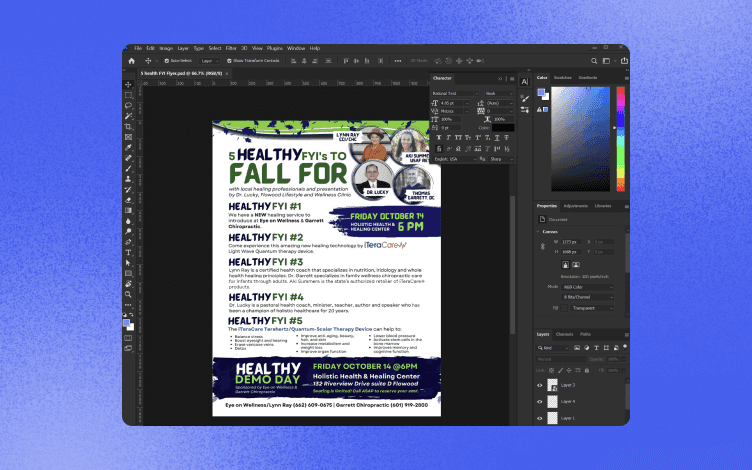Viewport: 752px width, 470px height.
Task: Click the foreground color swatch in Color panel
Action: [x=541, y=93]
